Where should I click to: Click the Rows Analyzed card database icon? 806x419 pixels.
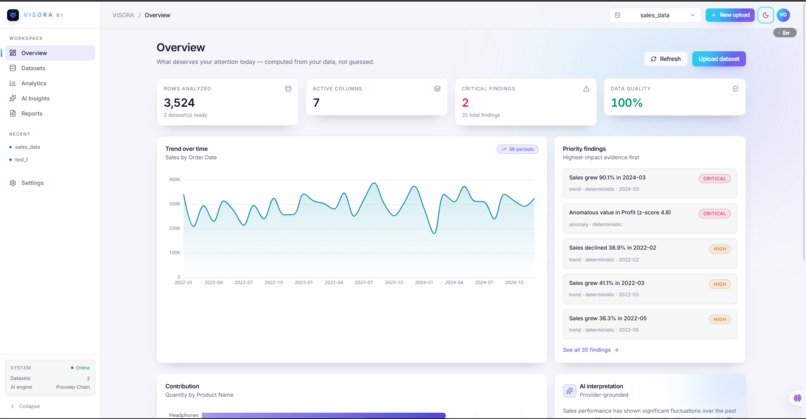(x=288, y=89)
